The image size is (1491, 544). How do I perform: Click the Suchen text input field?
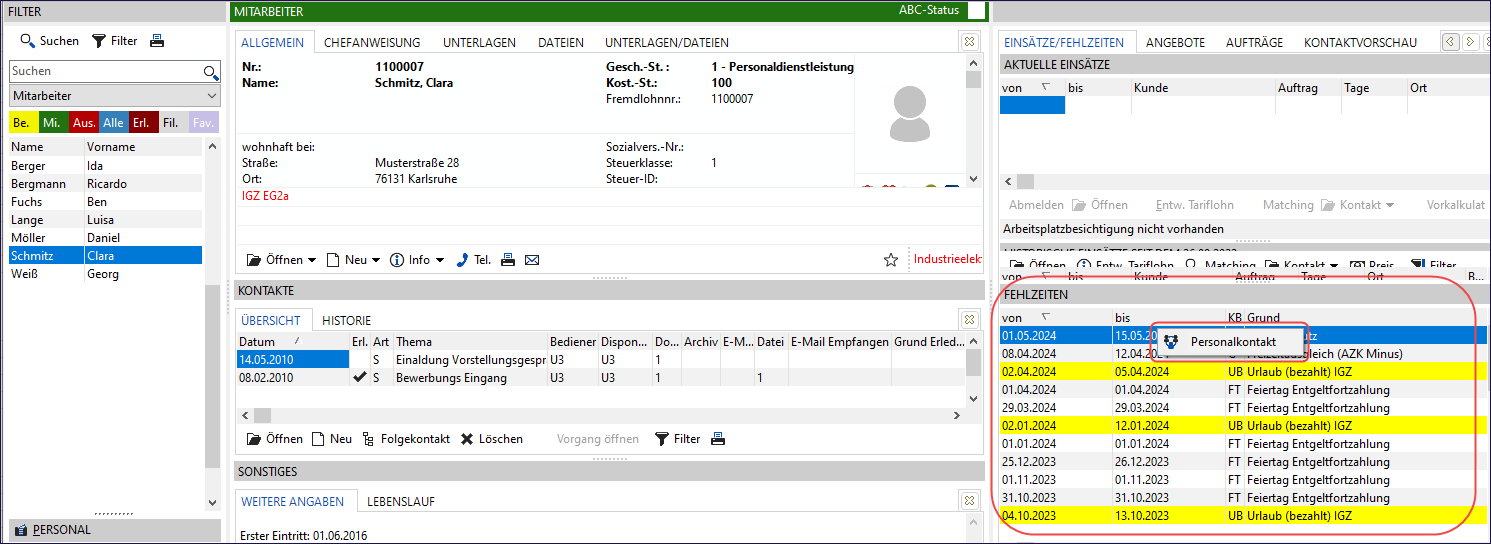[105, 72]
